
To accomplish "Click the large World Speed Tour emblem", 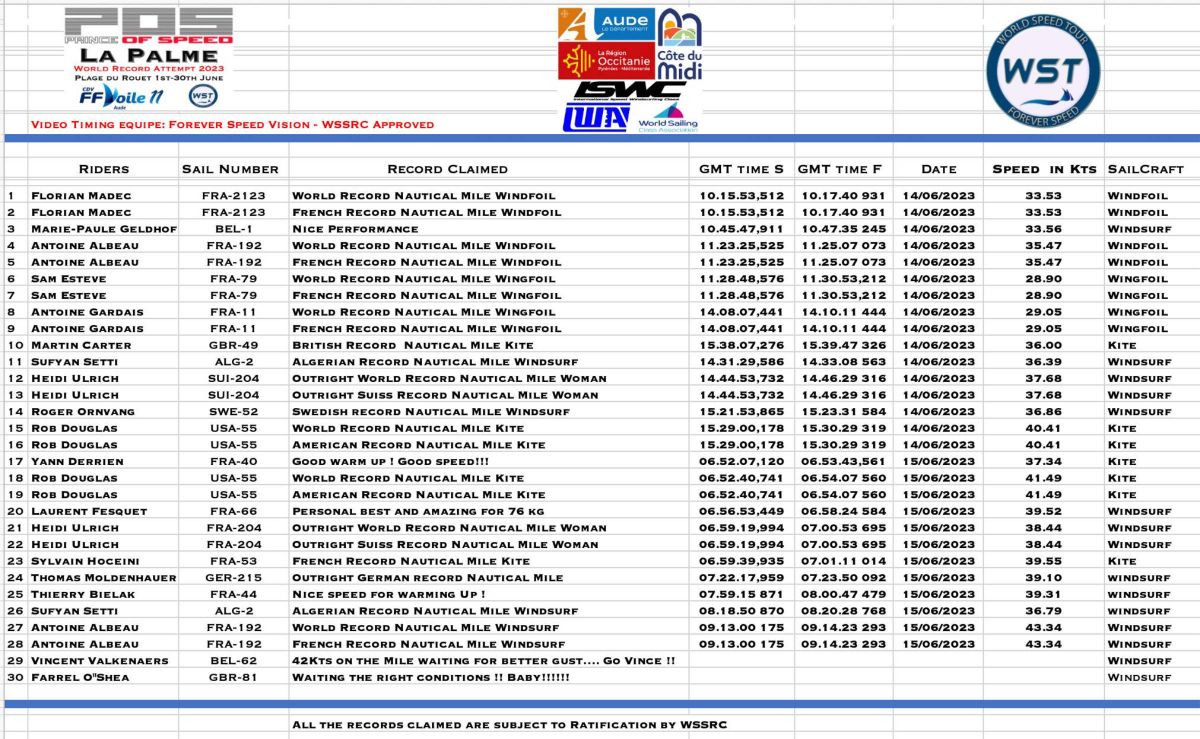I will [x=1043, y=70].
